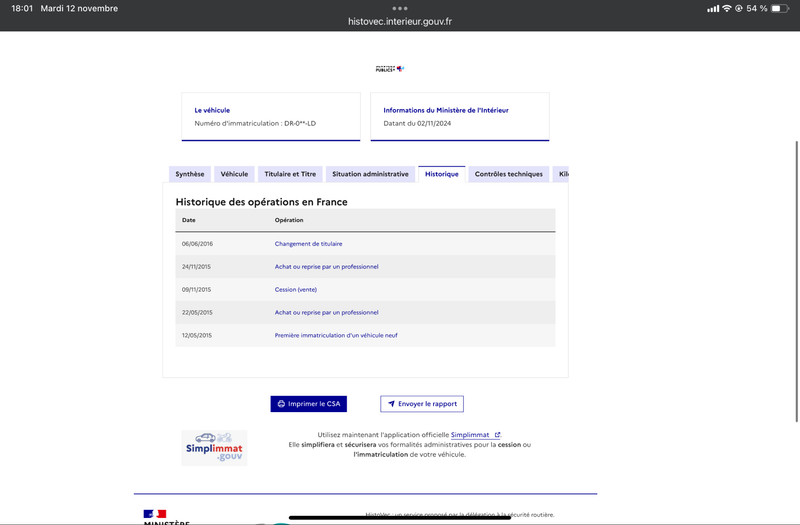The image size is (800, 525).
Task: Open the Achat ou reprise entry dated 22/05/2015
Action: coord(327,313)
